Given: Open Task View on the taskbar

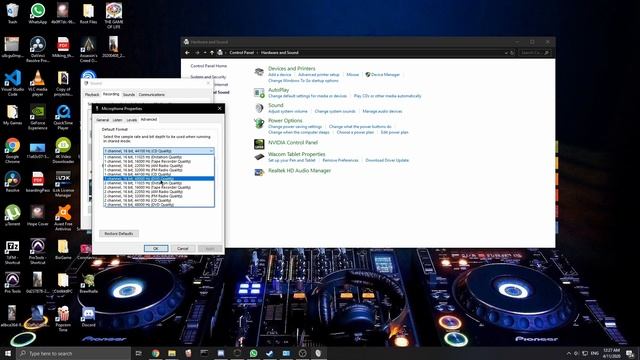Looking at the screenshot, I should 138,353.
